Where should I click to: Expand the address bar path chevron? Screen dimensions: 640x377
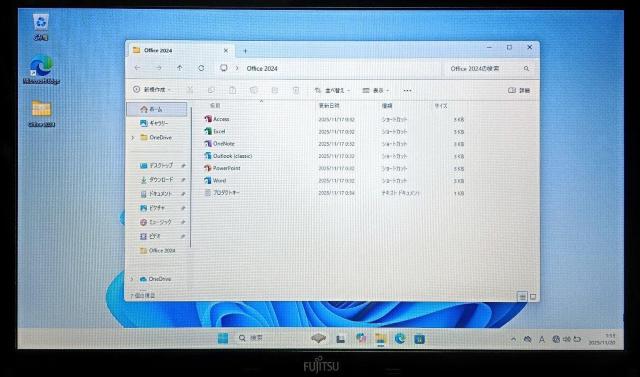tap(237, 69)
